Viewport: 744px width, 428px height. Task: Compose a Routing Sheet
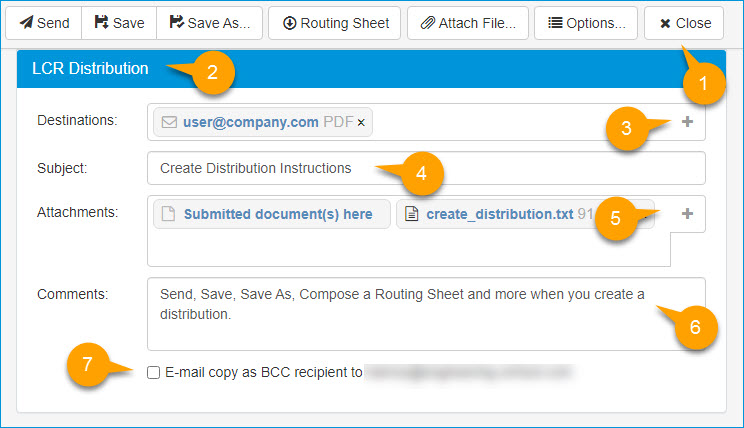coord(335,23)
